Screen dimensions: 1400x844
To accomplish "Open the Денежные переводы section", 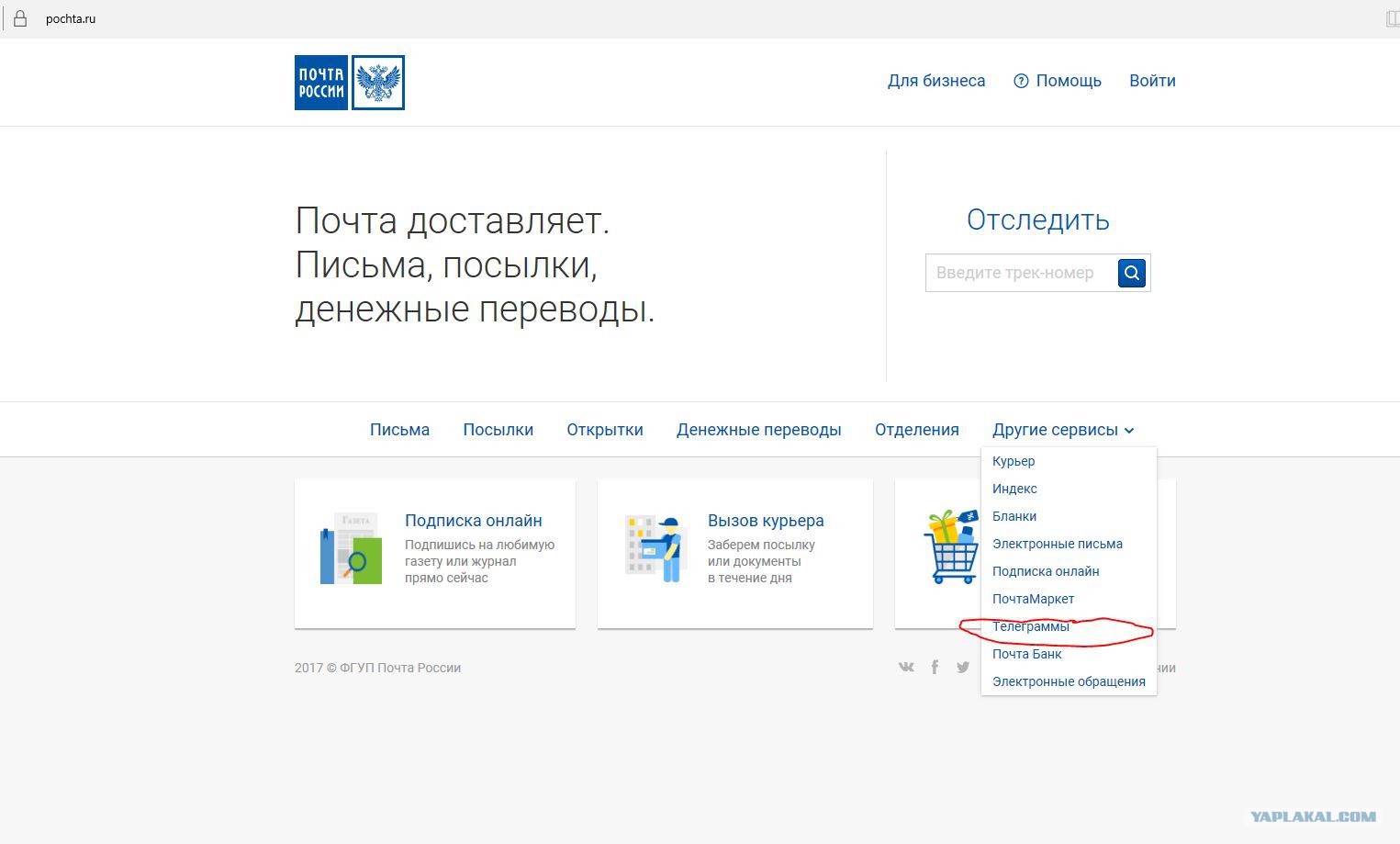I will [759, 430].
